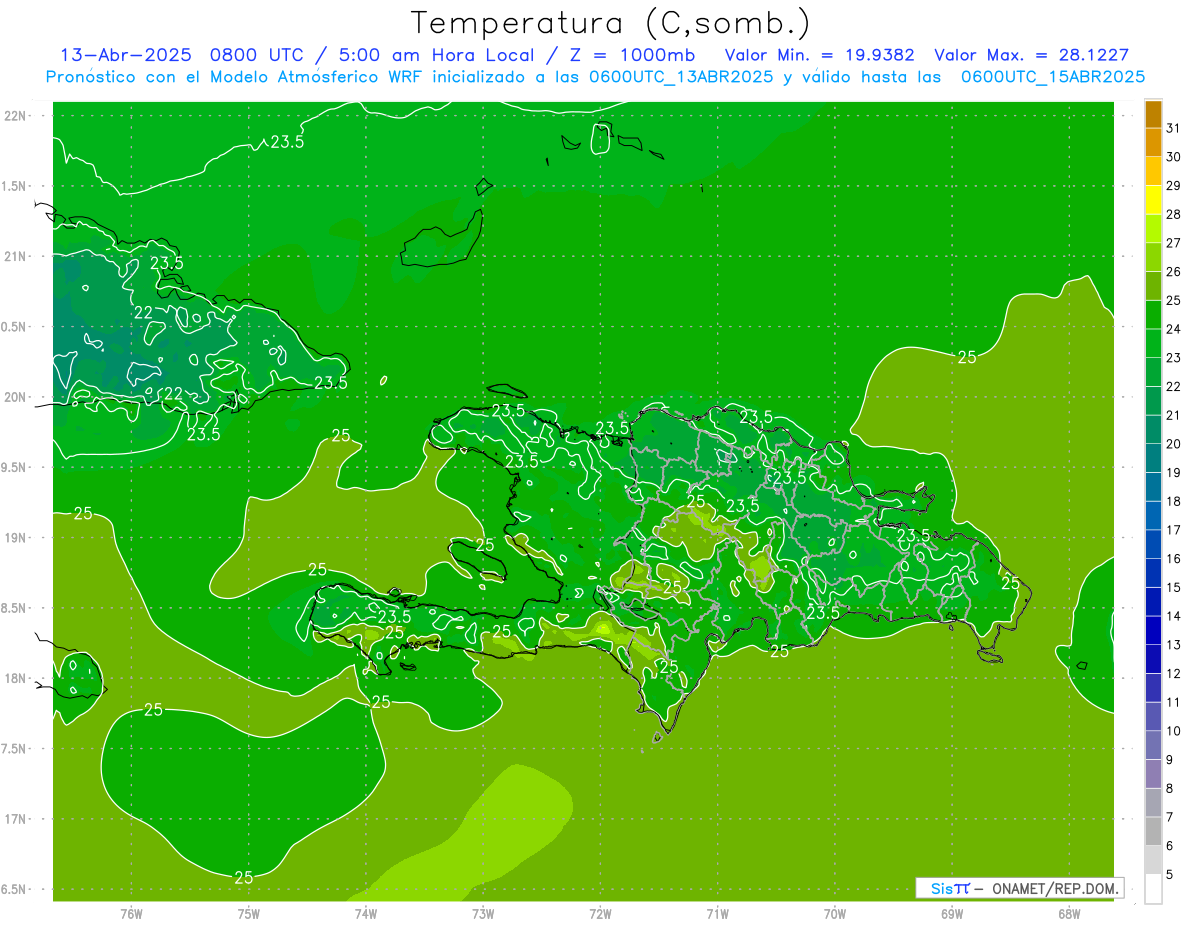Click colorbar label "8"
The height and width of the screenshot is (927, 1200).
point(1170,788)
